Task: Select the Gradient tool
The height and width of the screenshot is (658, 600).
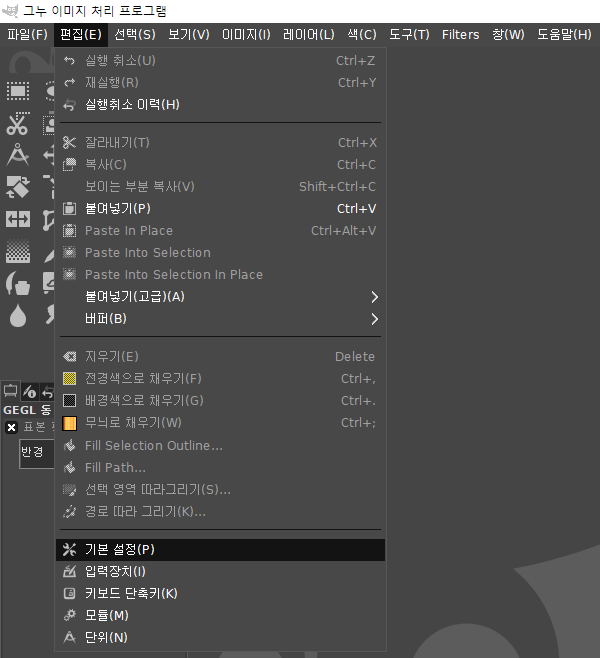Action: point(18,251)
